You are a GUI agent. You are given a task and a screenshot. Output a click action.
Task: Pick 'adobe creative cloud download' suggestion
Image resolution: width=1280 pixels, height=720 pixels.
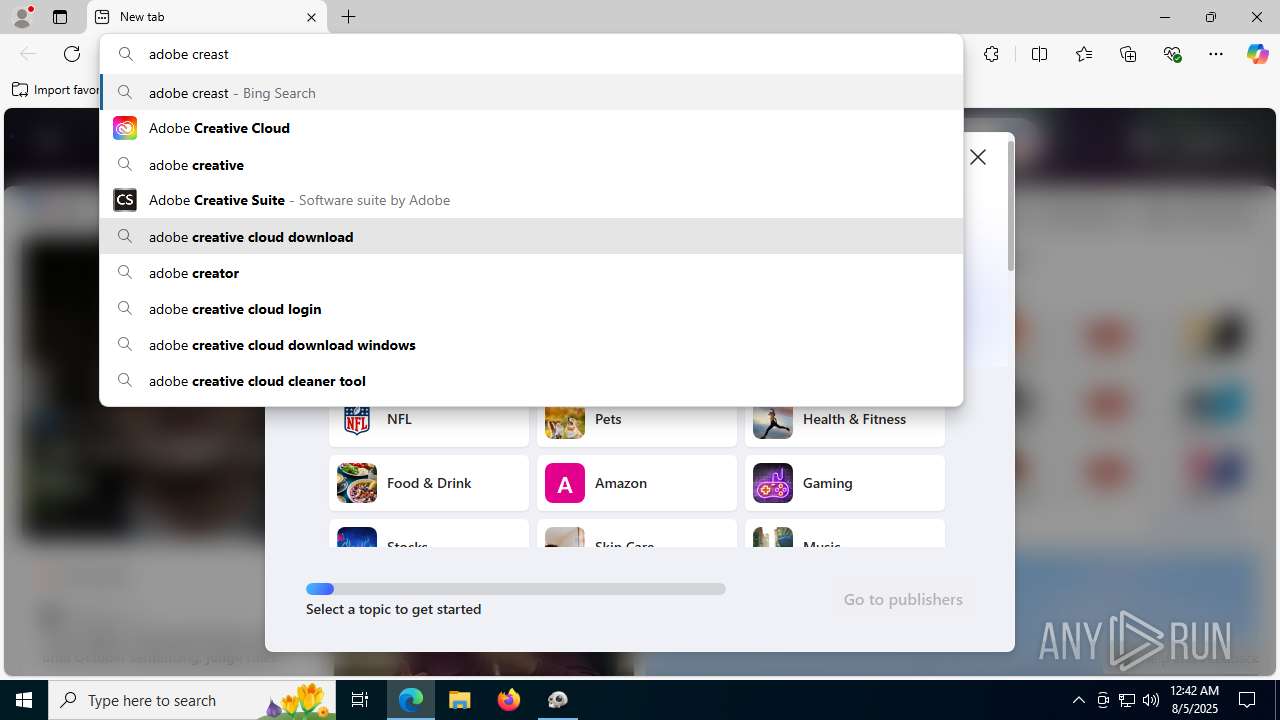tap(531, 236)
